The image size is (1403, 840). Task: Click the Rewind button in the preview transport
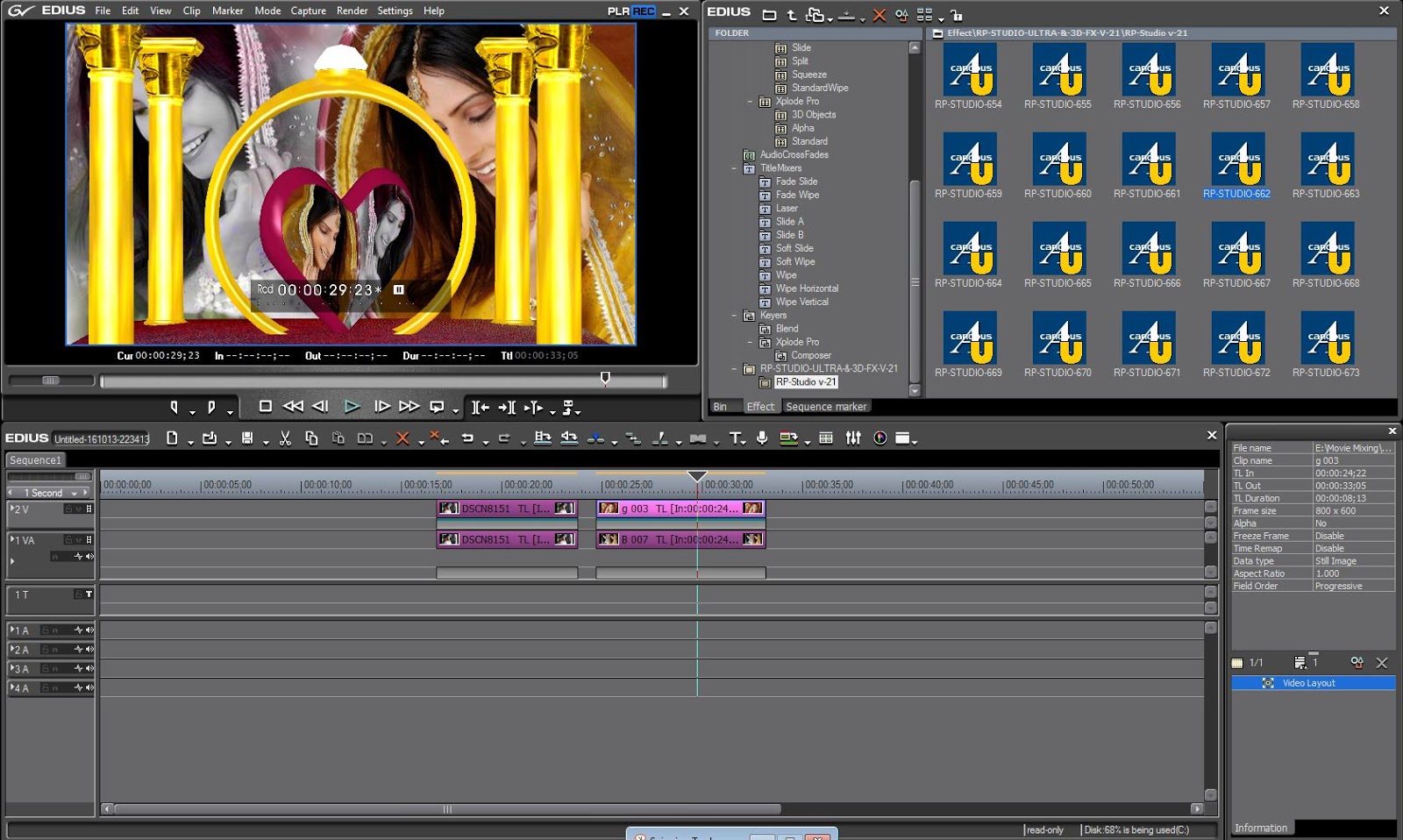click(293, 406)
